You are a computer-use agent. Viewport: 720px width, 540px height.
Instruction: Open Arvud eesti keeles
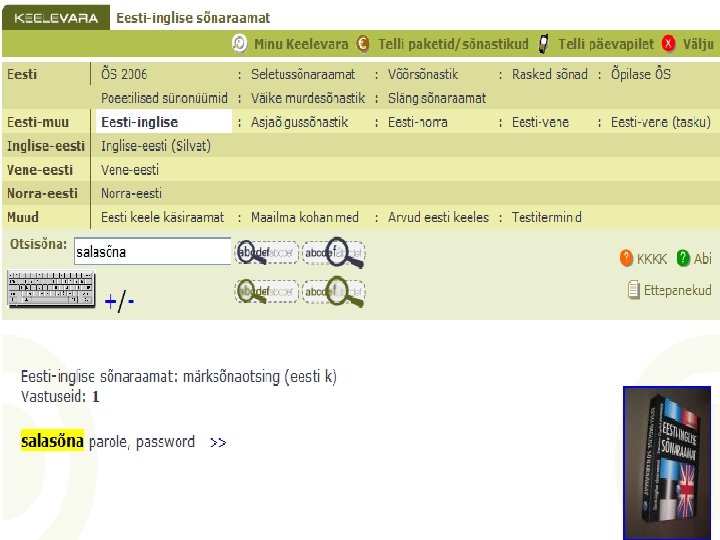pyautogui.click(x=438, y=217)
